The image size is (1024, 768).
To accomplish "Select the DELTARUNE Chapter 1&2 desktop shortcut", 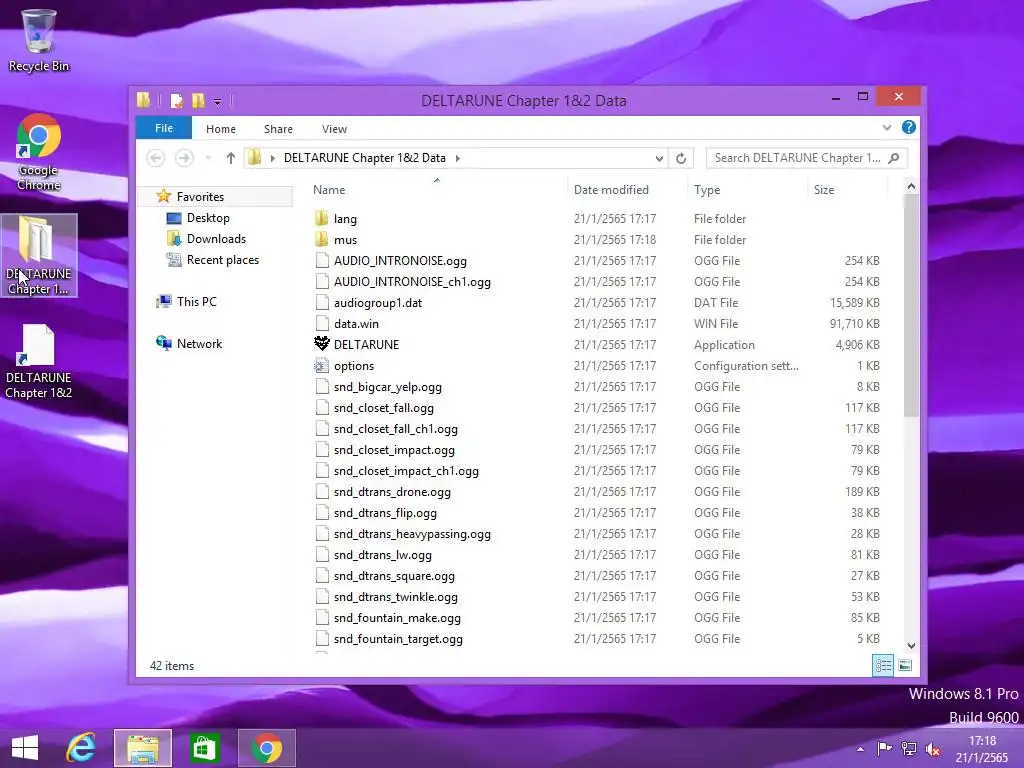I will 39,361.
